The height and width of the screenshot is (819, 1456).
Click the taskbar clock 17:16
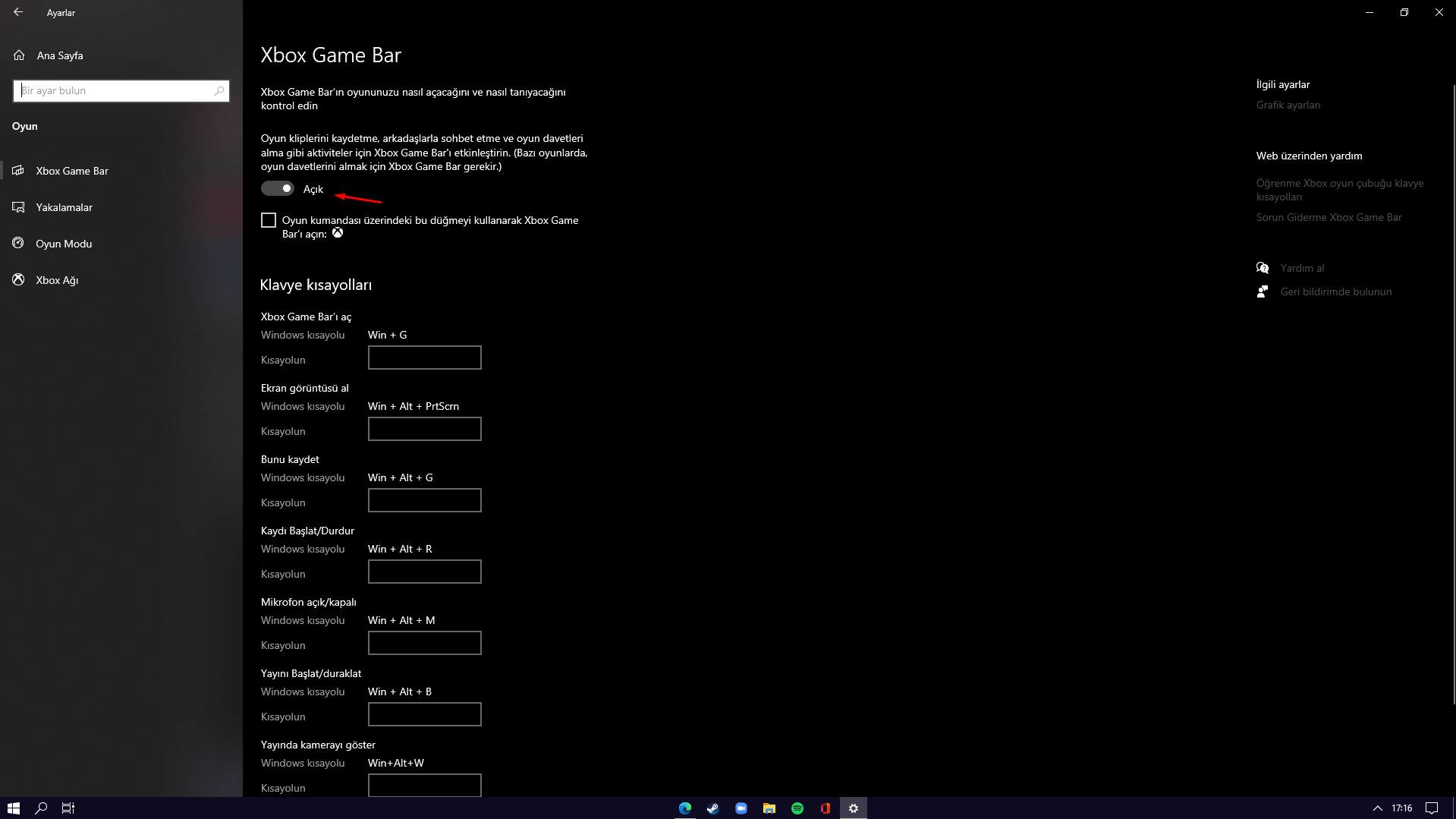1402,808
